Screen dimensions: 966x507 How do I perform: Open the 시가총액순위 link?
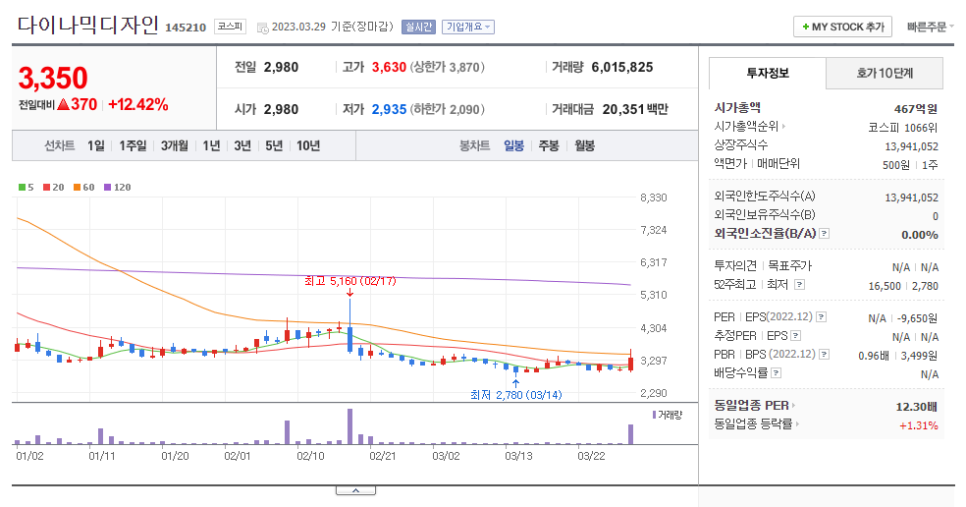(749, 126)
